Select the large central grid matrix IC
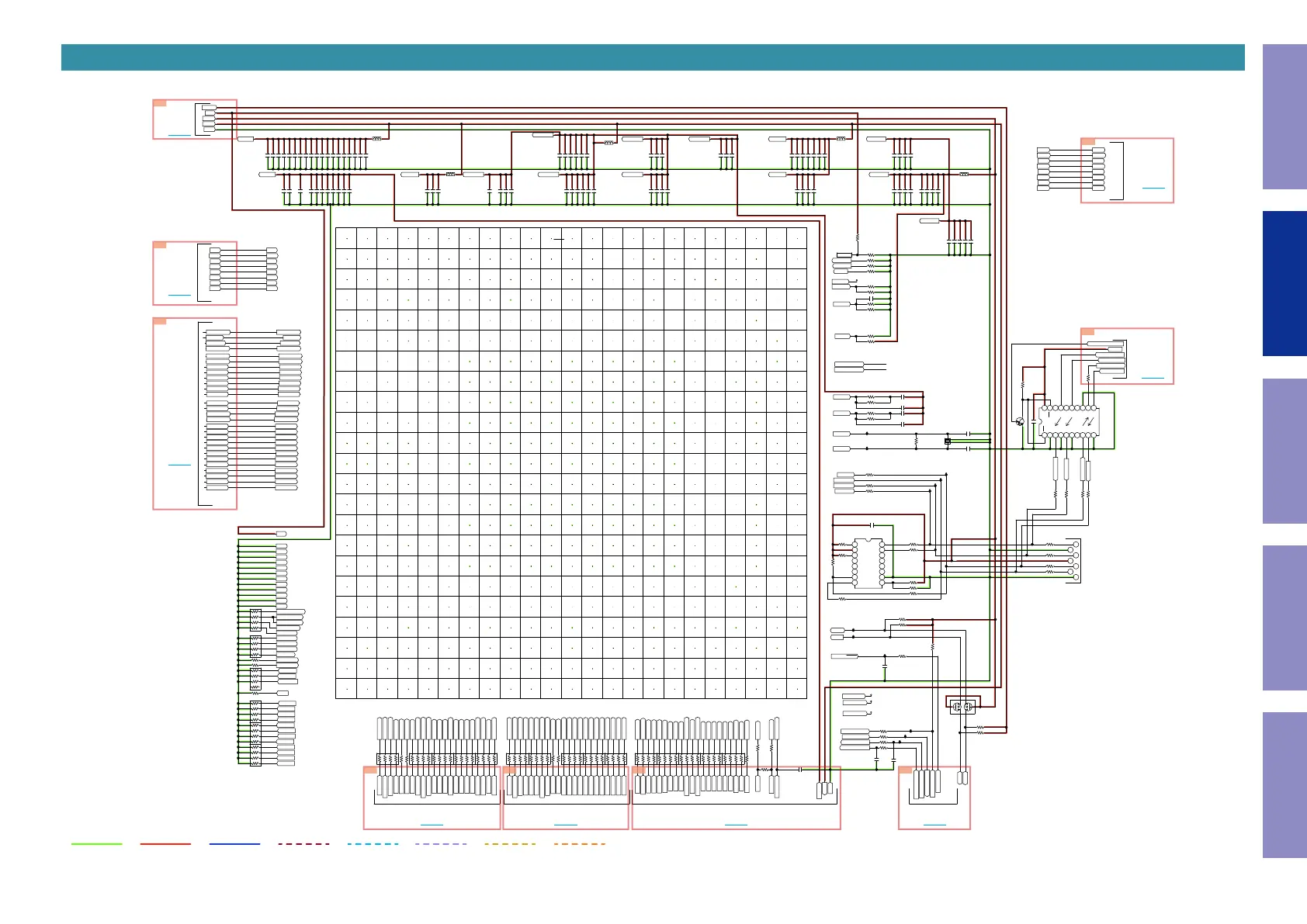The height and width of the screenshot is (924, 1307). pyautogui.click(x=571, y=462)
